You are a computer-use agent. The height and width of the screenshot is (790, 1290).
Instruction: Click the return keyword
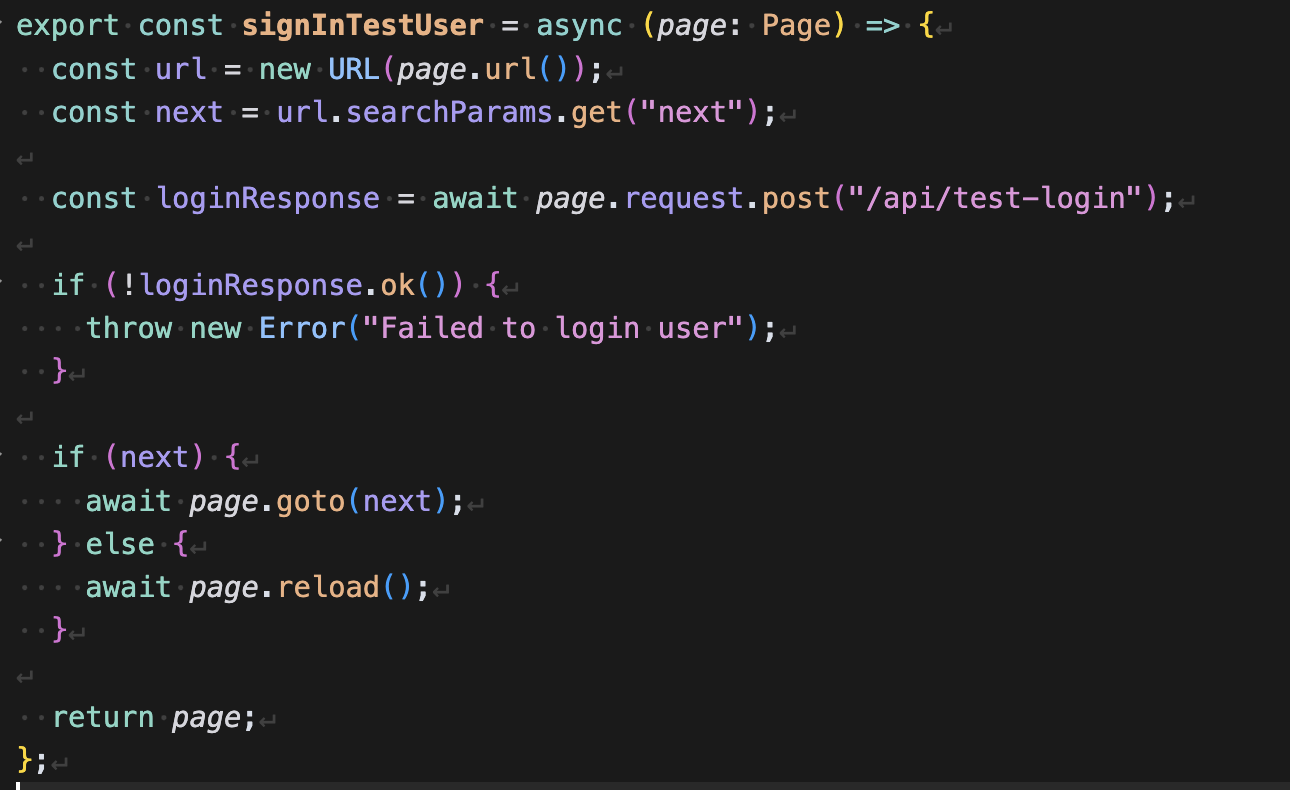[x=103, y=717]
